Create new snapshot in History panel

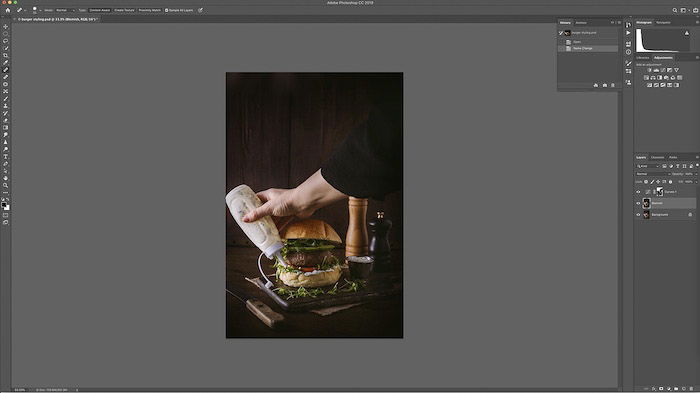point(604,85)
